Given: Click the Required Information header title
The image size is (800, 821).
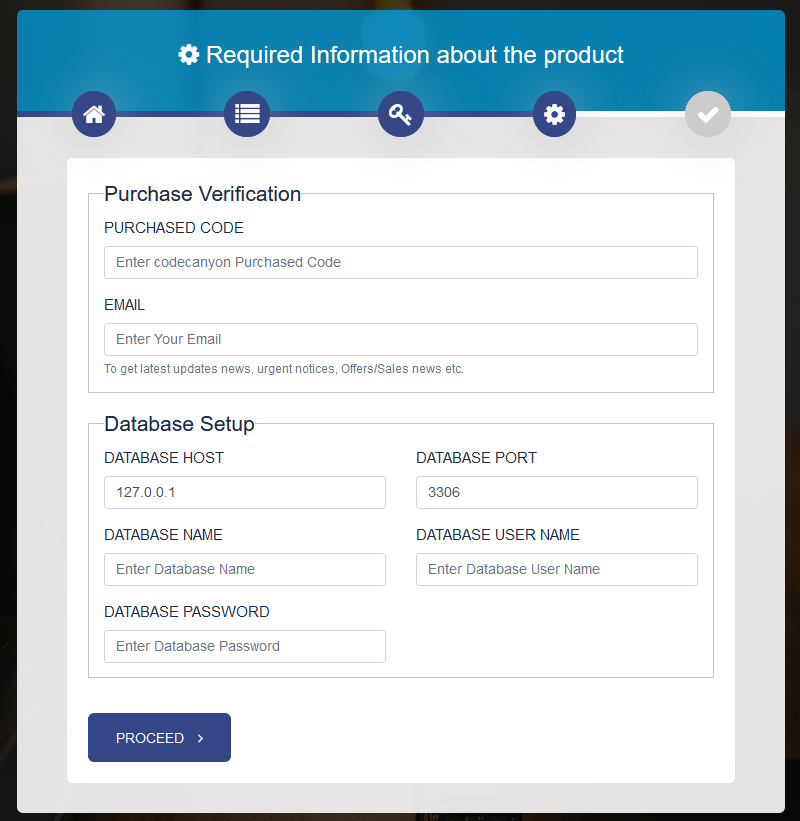Looking at the screenshot, I should (x=414, y=54).
